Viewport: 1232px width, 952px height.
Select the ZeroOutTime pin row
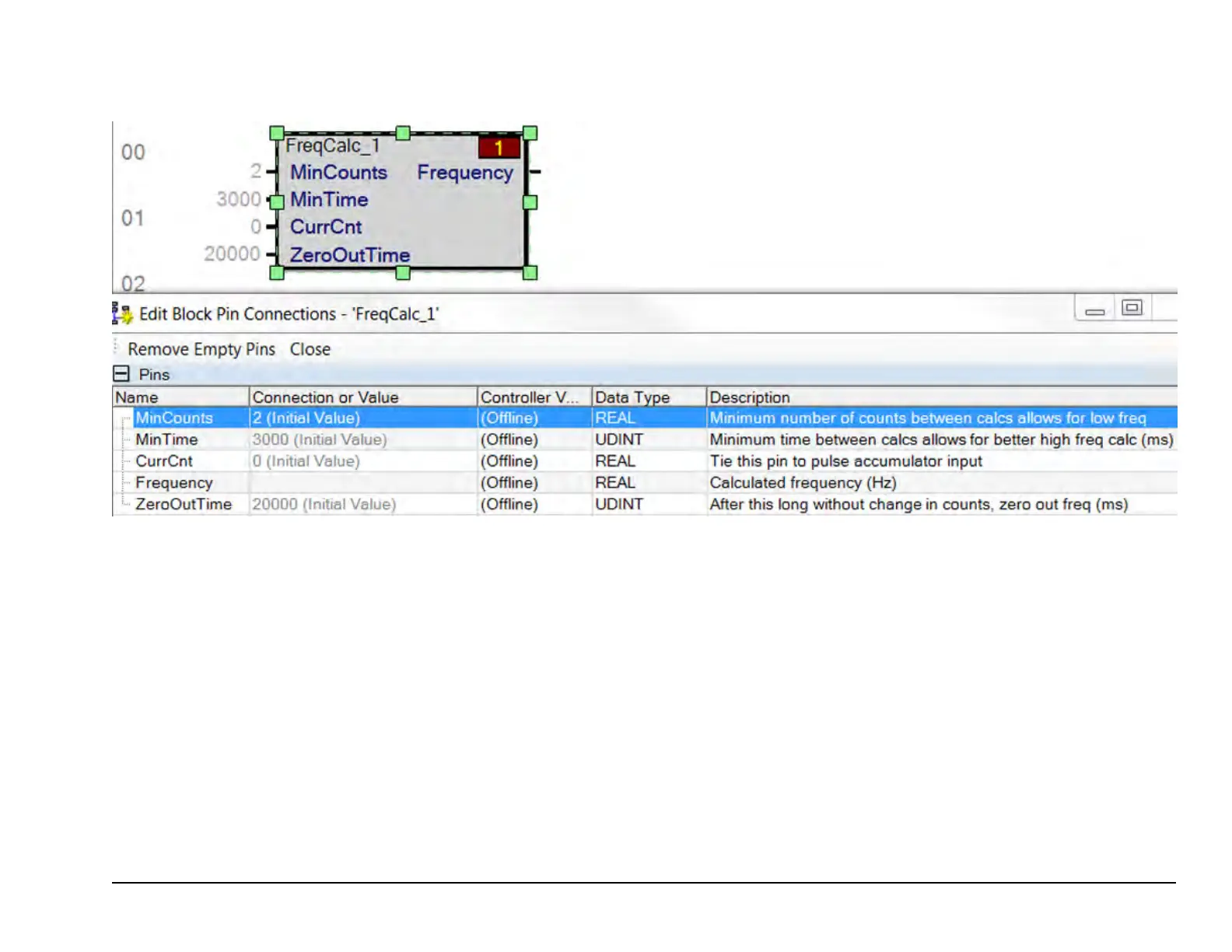(183, 504)
